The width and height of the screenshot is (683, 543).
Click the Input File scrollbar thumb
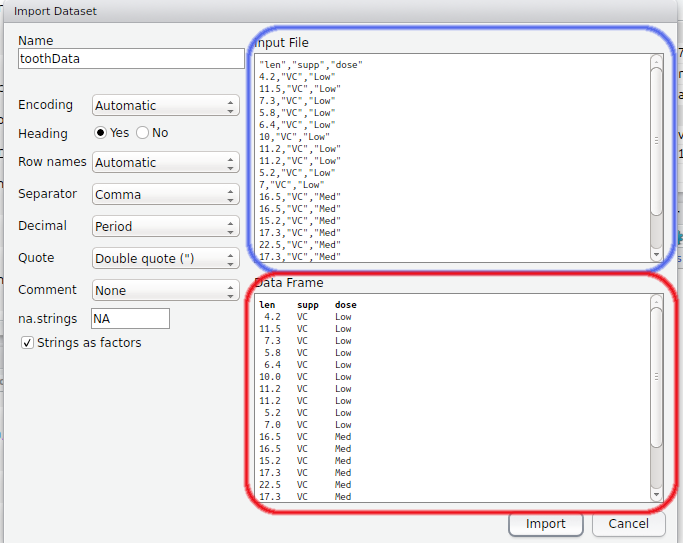click(656, 140)
